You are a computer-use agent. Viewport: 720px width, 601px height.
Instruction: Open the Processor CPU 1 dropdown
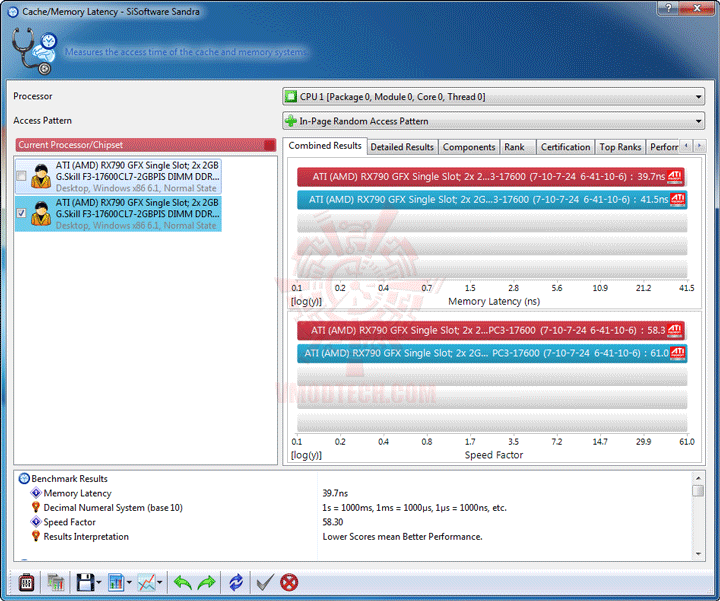[494, 97]
